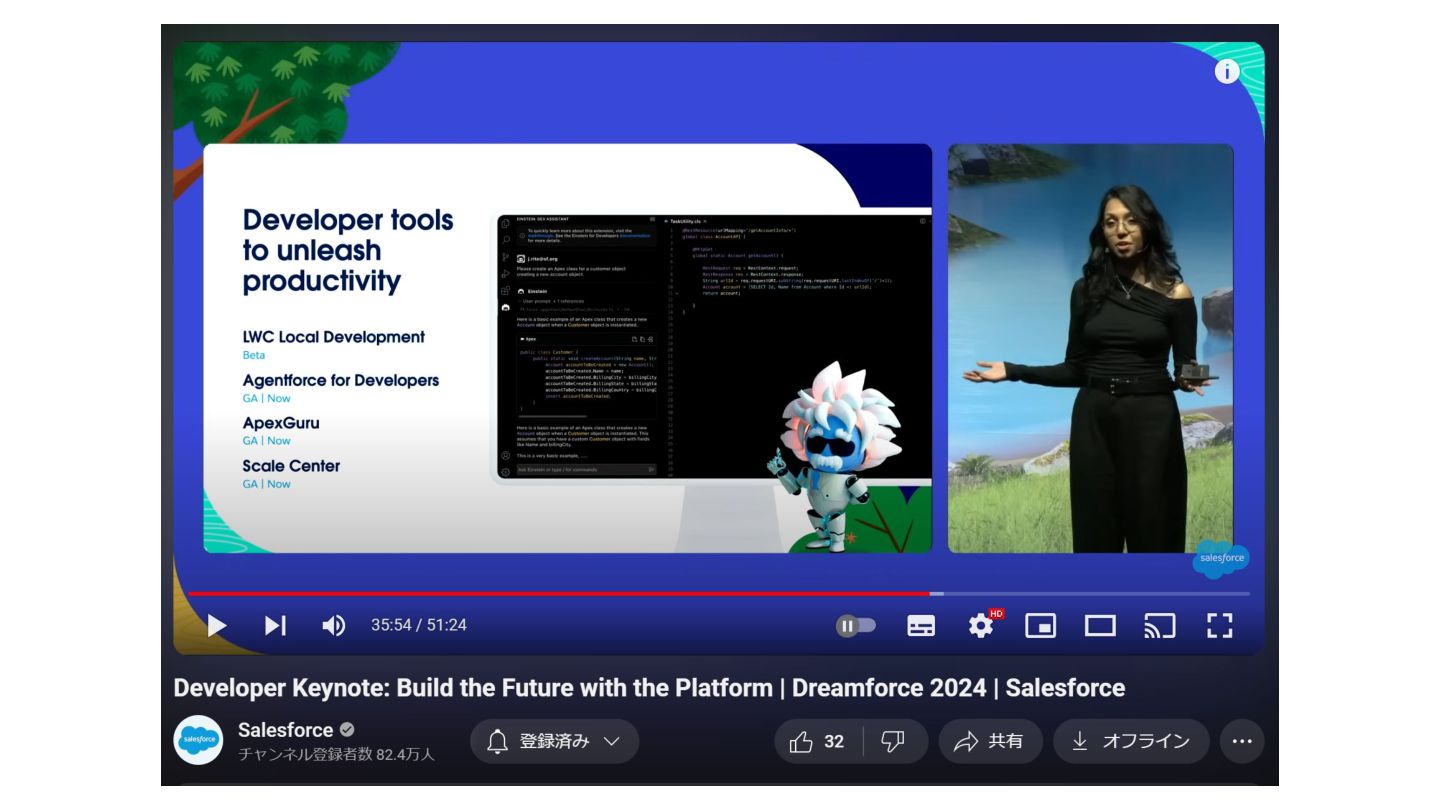Open the info card icon

pyautogui.click(x=1227, y=72)
